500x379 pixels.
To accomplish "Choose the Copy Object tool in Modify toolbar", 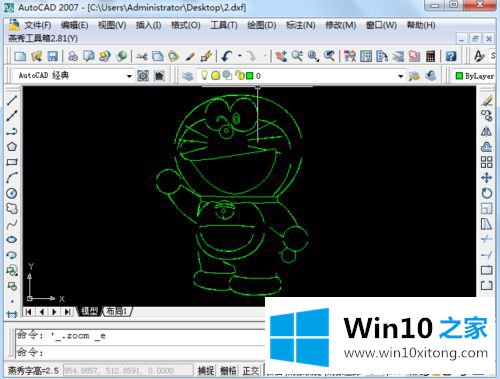I will [x=487, y=116].
